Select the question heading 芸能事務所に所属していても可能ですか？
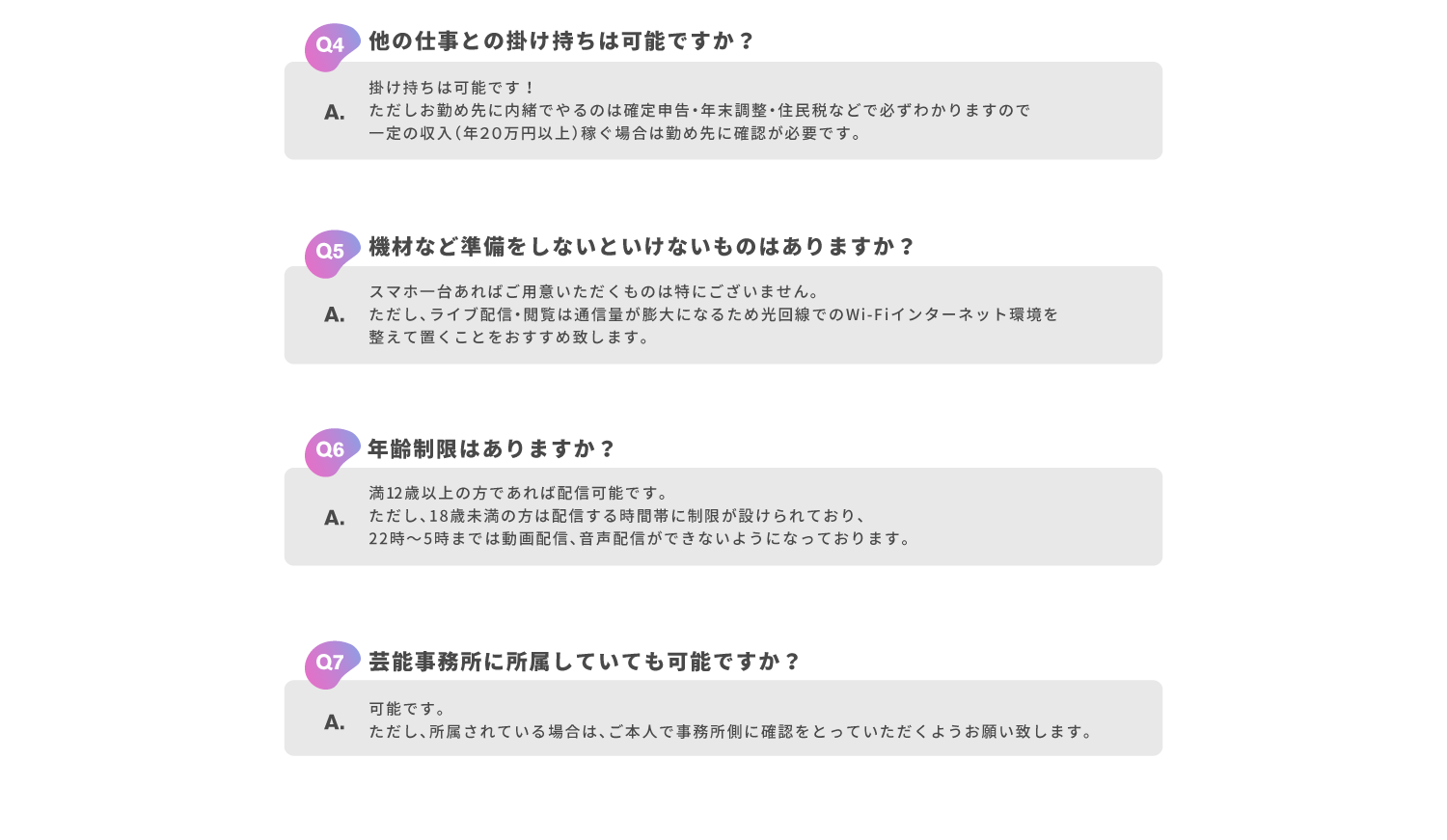 585,661
